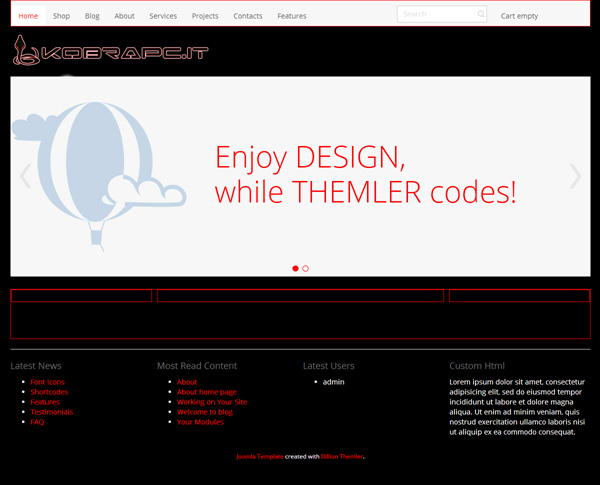
Task: Click the Latest News heading
Action: [x=36, y=366]
